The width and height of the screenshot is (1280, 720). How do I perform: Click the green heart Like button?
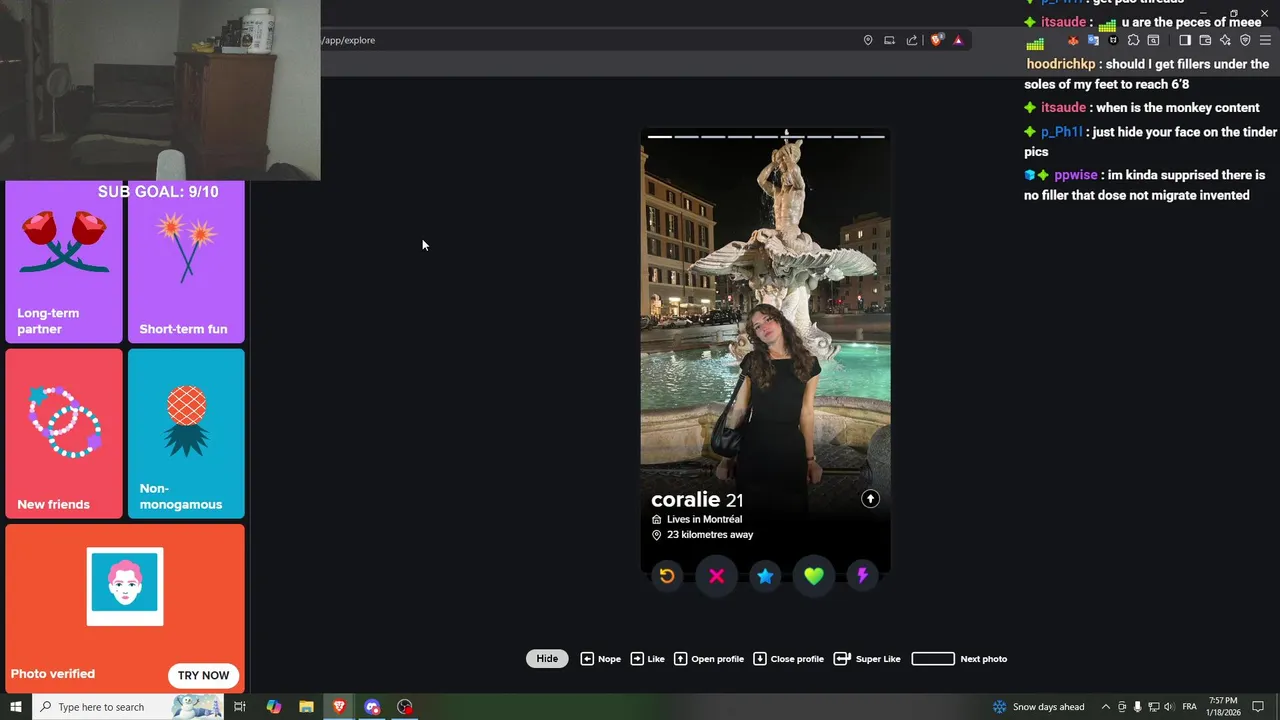814,576
